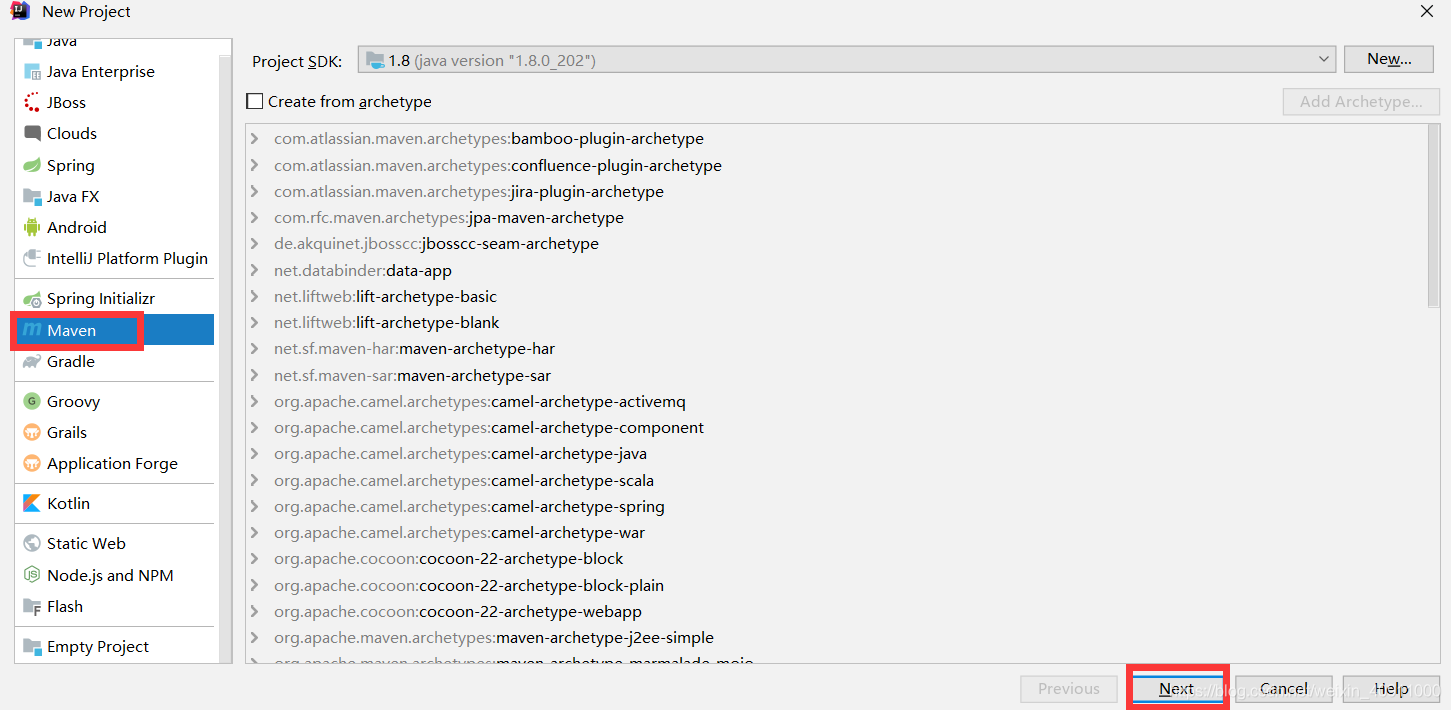Viewport: 1451px width, 710px height.
Task: Click the New... SDK button
Action: 1390,59
